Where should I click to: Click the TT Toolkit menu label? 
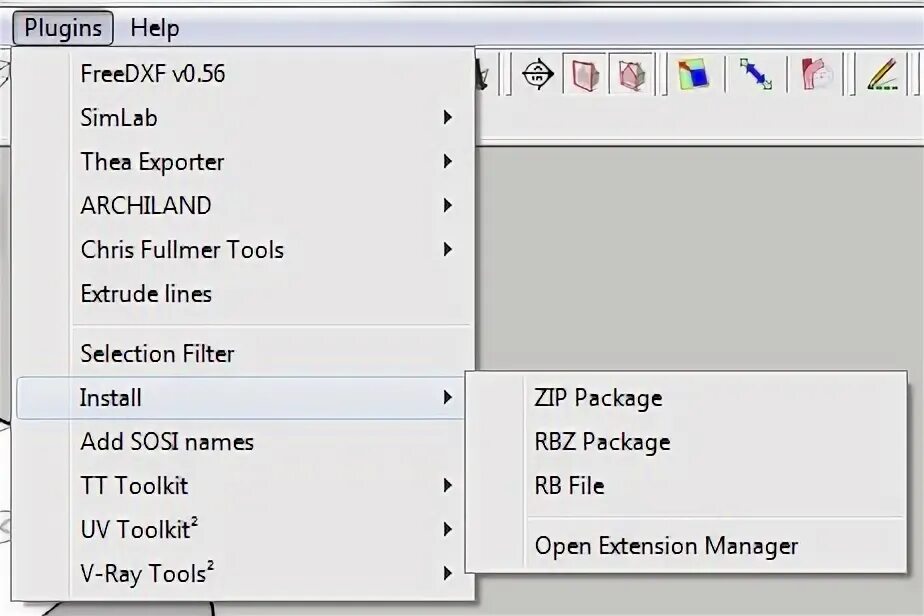pos(134,486)
